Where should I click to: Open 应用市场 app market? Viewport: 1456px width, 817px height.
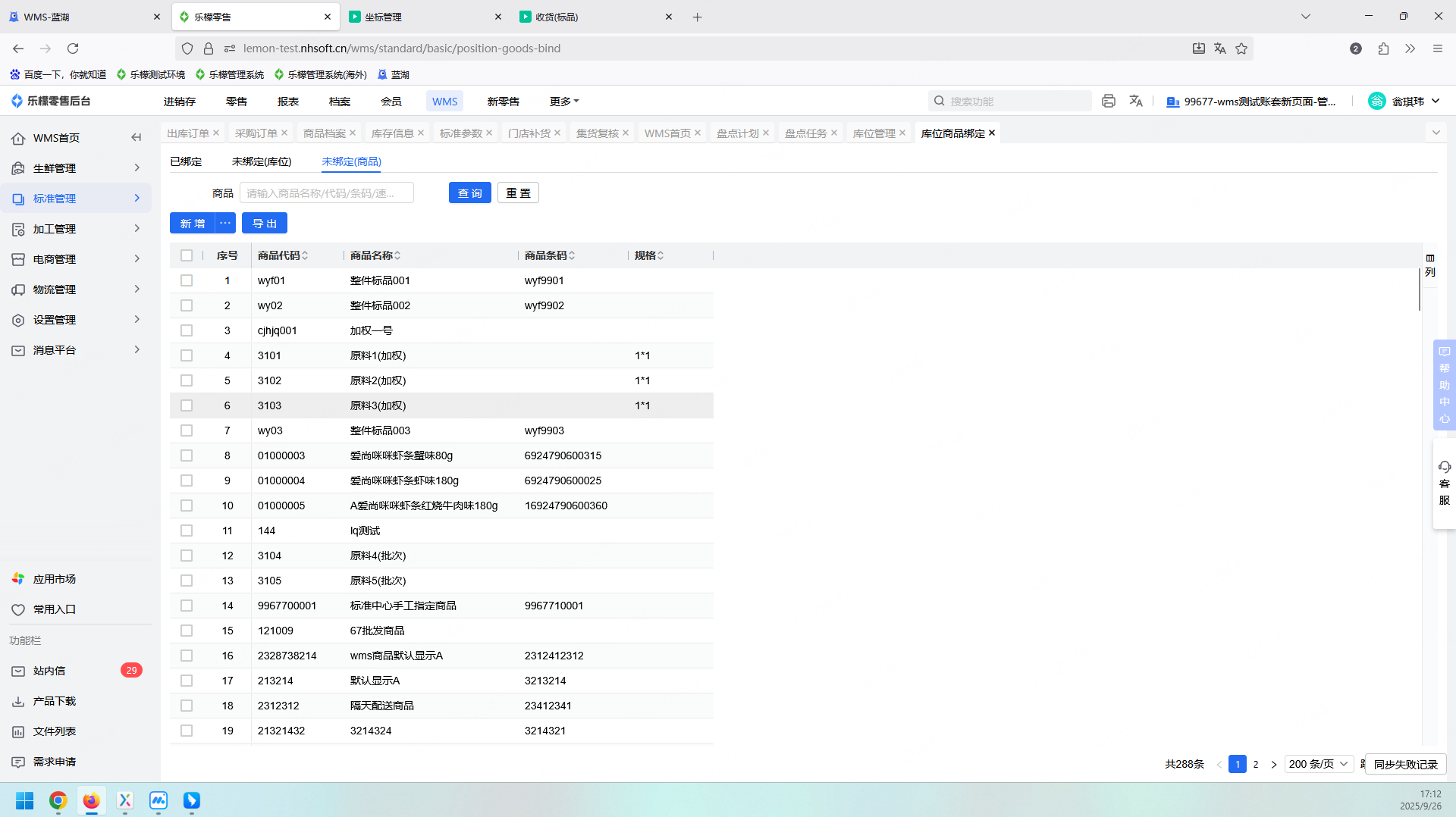(x=54, y=579)
